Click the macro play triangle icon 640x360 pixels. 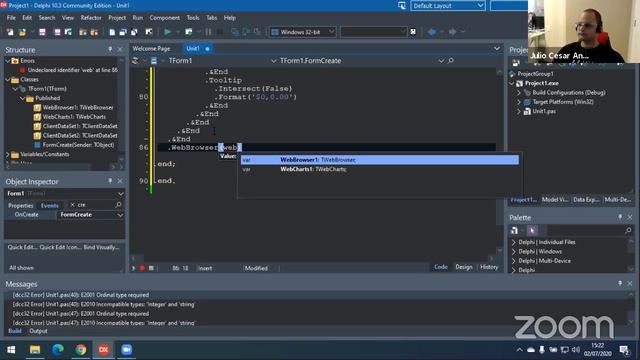pyautogui.click(x=133, y=268)
